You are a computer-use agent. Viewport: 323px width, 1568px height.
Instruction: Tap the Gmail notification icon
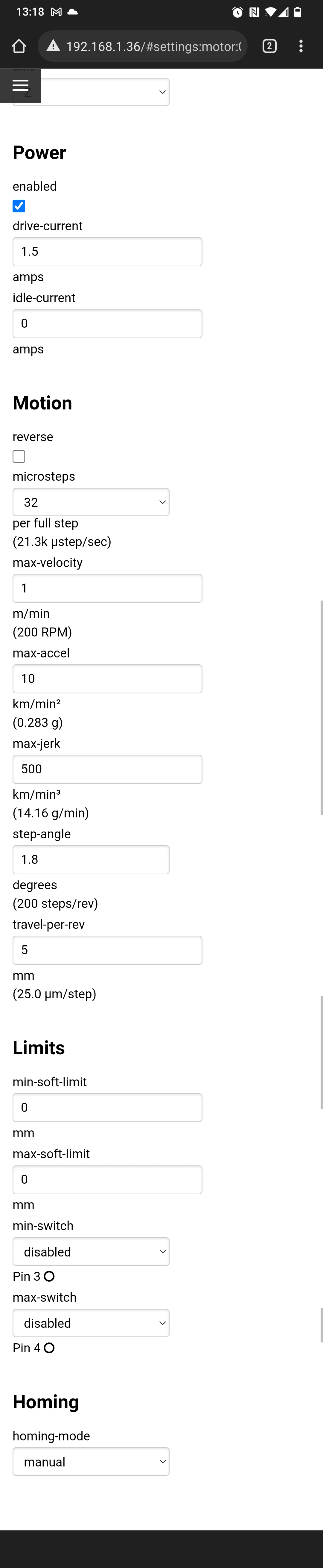pos(56,12)
